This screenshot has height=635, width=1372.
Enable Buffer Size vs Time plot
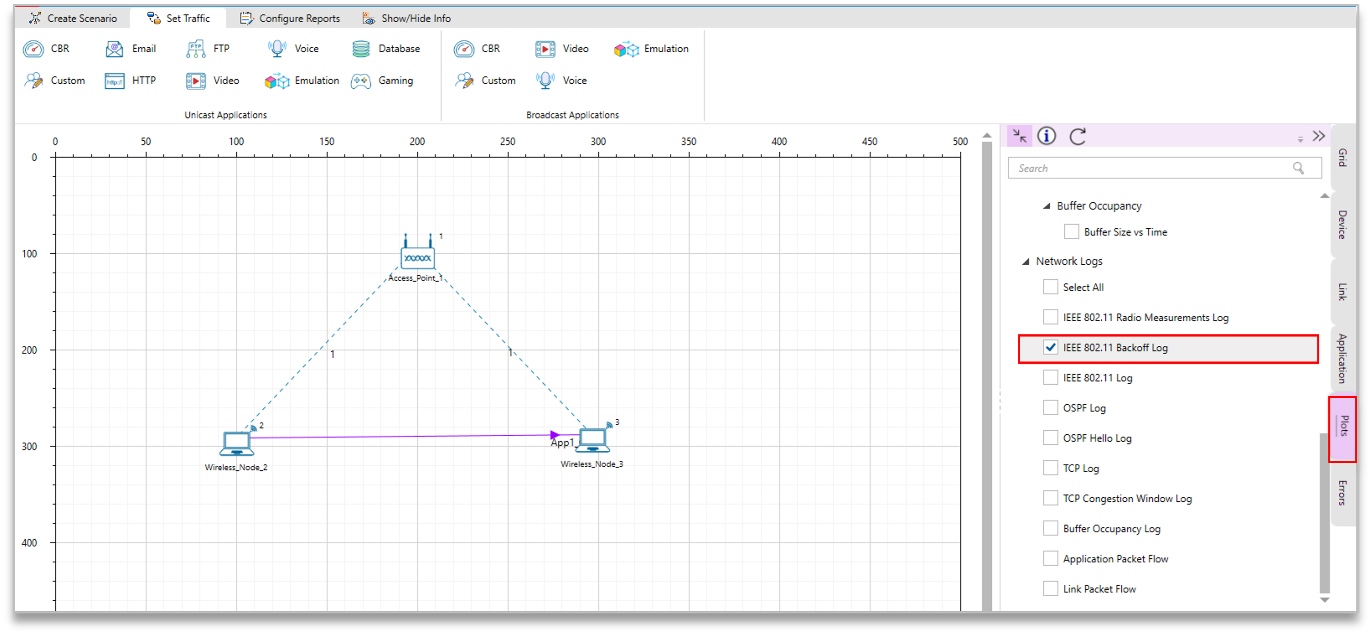tap(1071, 232)
